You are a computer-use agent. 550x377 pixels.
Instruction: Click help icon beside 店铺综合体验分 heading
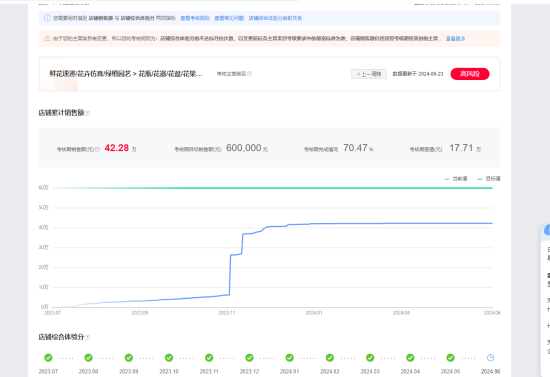[87, 337]
